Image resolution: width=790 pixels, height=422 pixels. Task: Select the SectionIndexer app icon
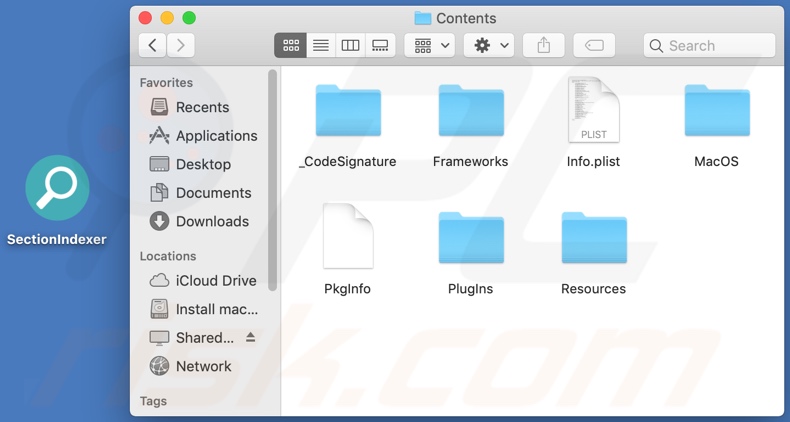tap(57, 188)
